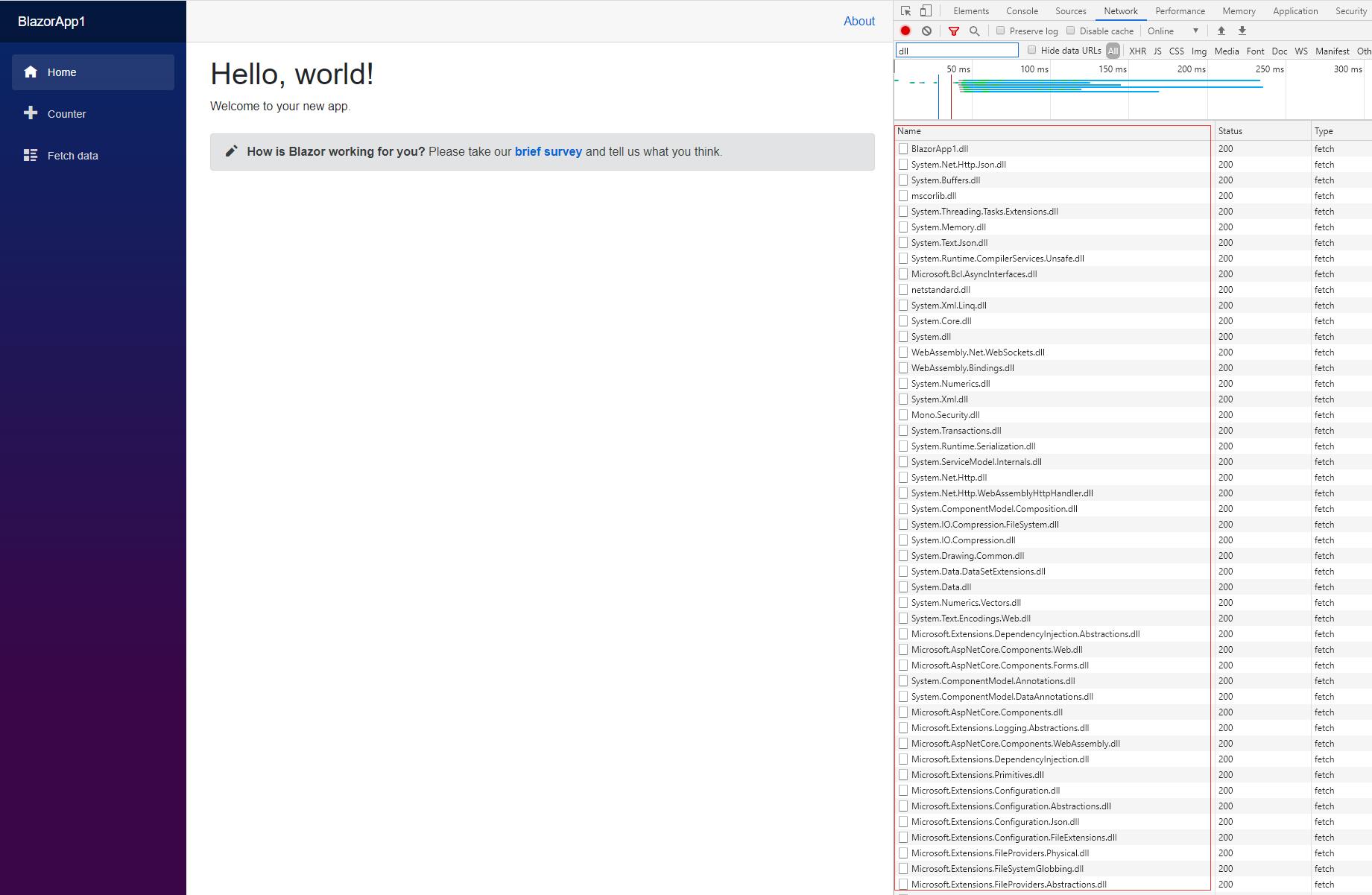
Task: Click file icon of mscorlib.dll row
Action: [903, 195]
